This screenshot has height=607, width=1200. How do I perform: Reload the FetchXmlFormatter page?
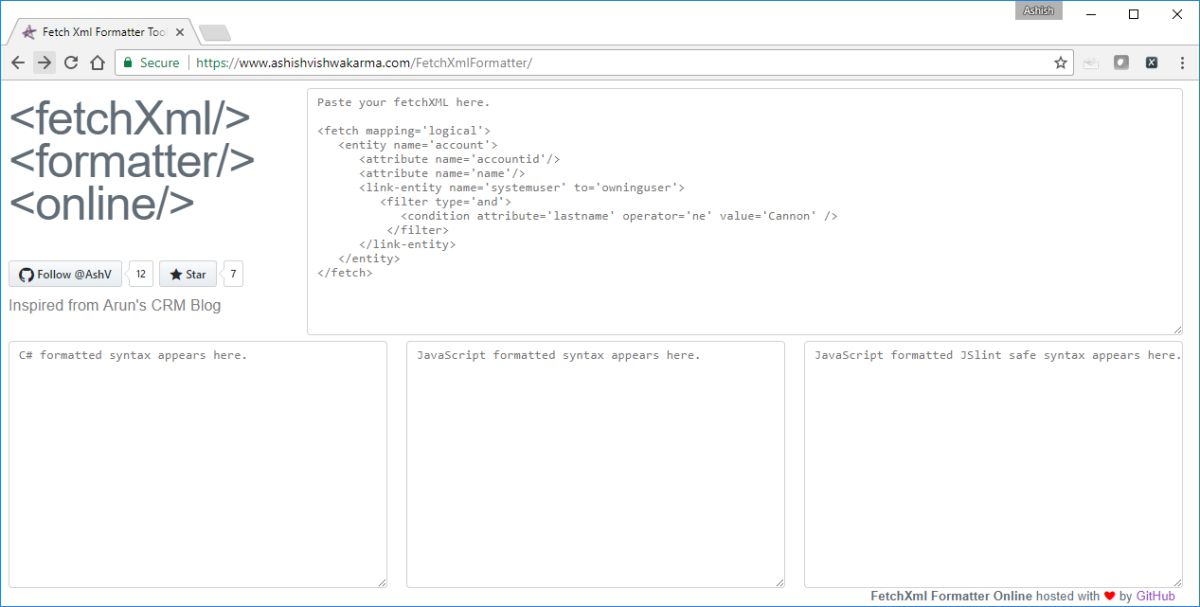coord(70,62)
